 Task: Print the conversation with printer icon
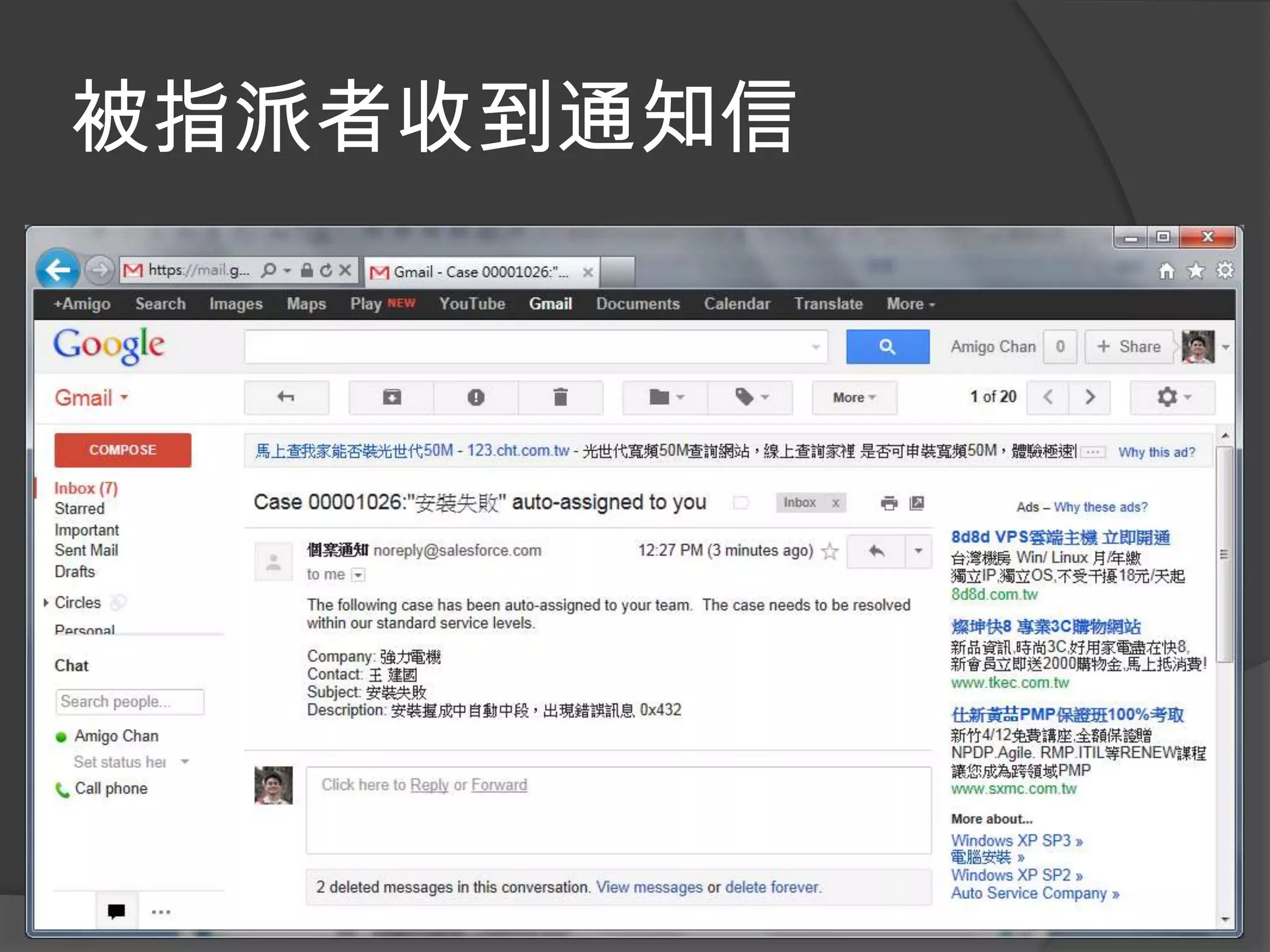[889, 503]
